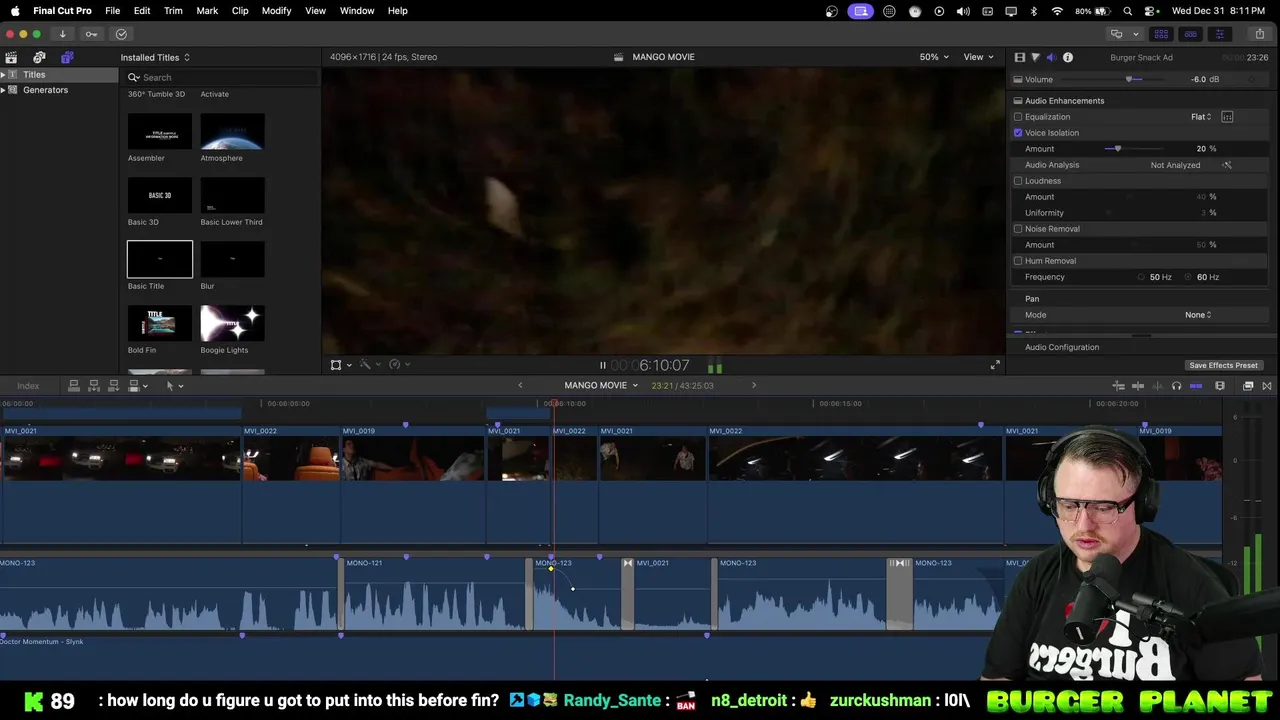The height and width of the screenshot is (720, 1280).
Task: Enable the Equalization checkbox
Action: point(1018,117)
